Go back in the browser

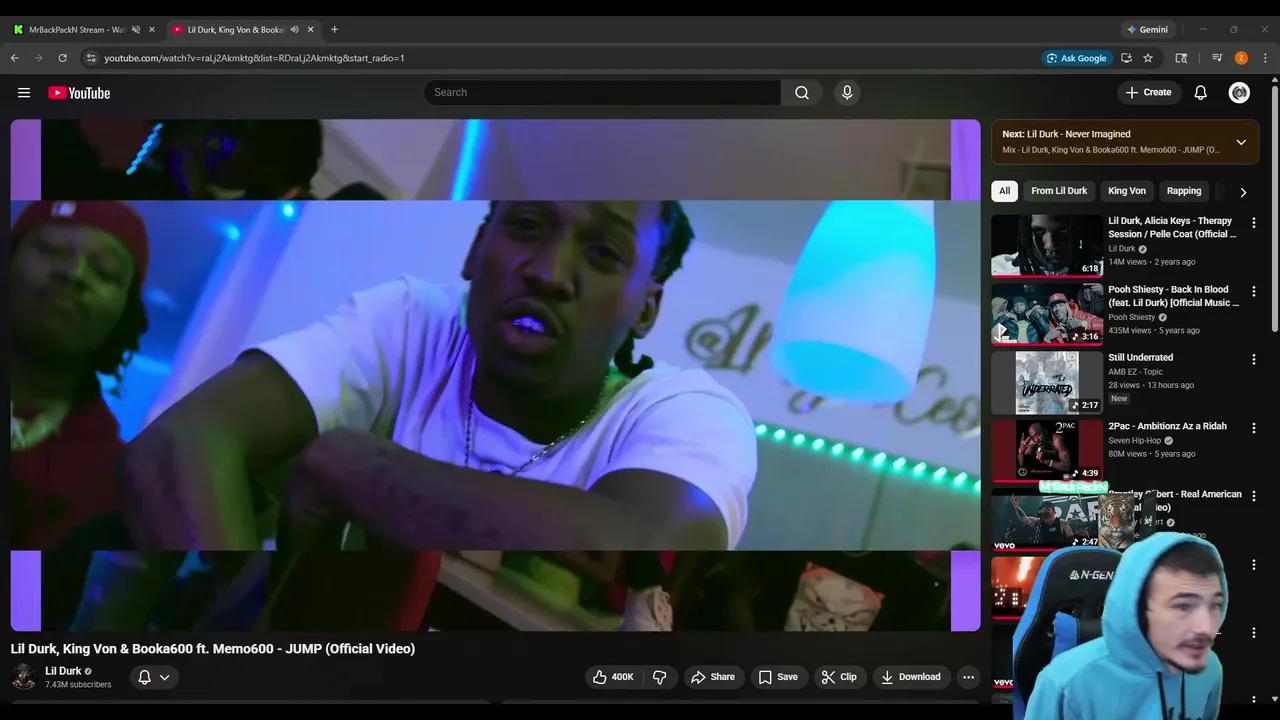15,58
